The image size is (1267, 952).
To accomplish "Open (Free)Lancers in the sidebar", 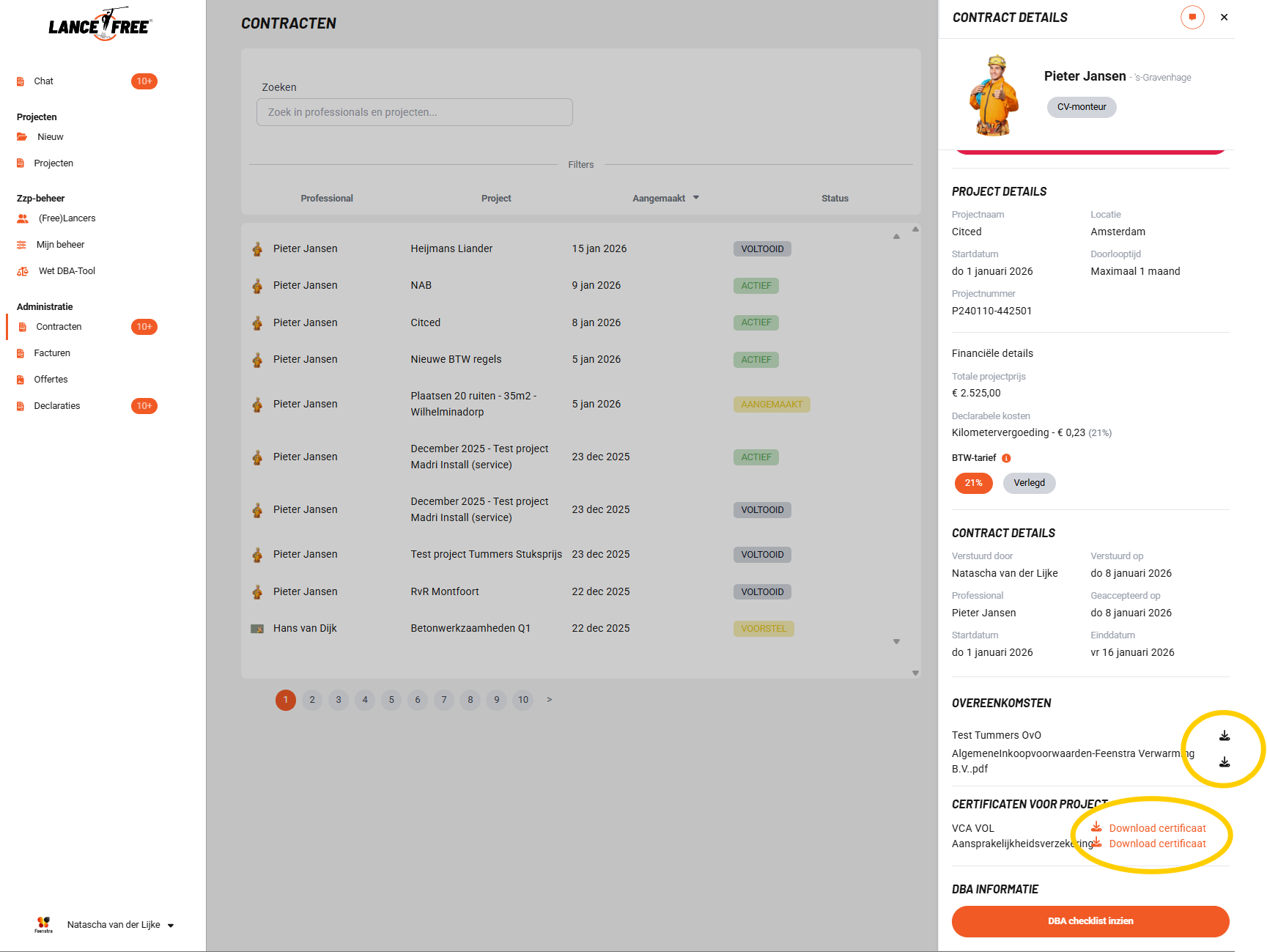I will point(67,218).
